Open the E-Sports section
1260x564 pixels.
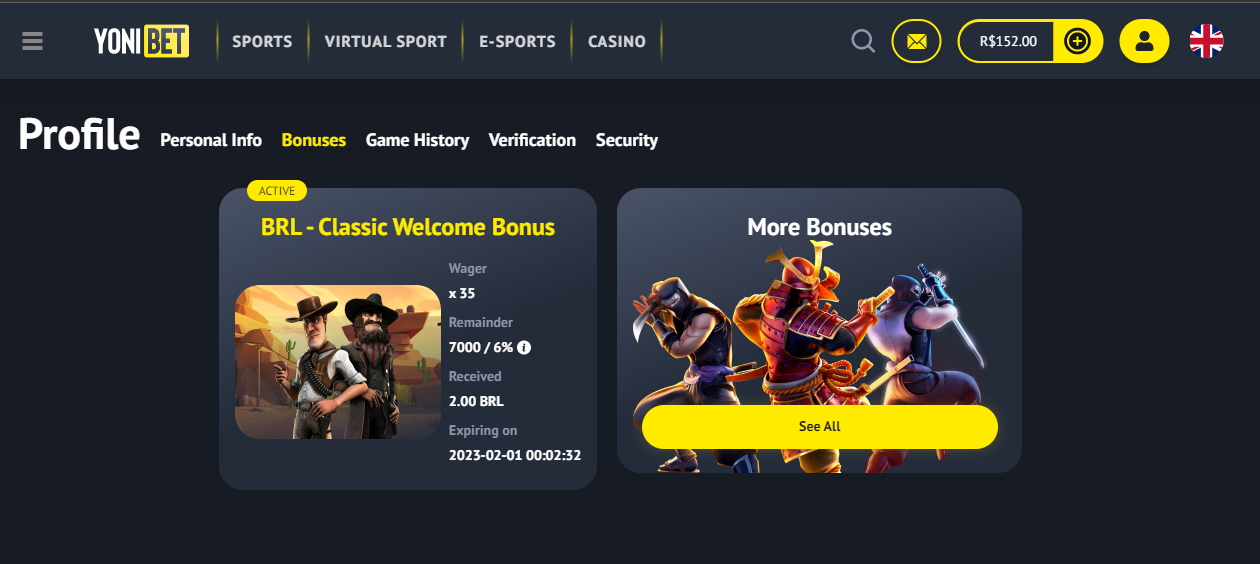517,41
